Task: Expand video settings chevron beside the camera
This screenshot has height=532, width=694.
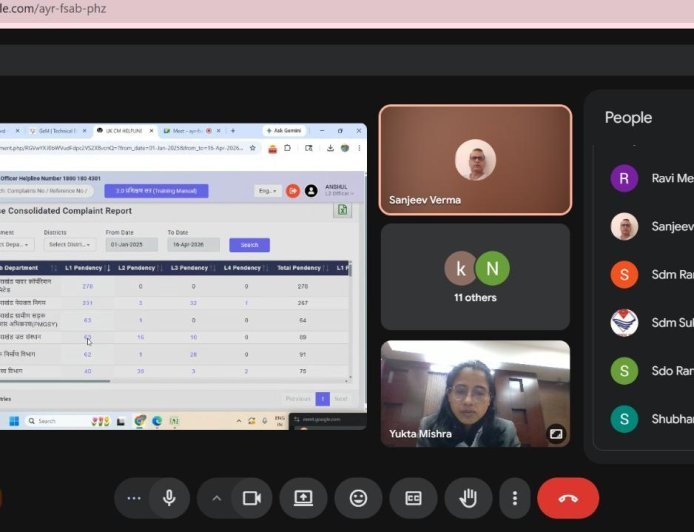Action: 216,498
